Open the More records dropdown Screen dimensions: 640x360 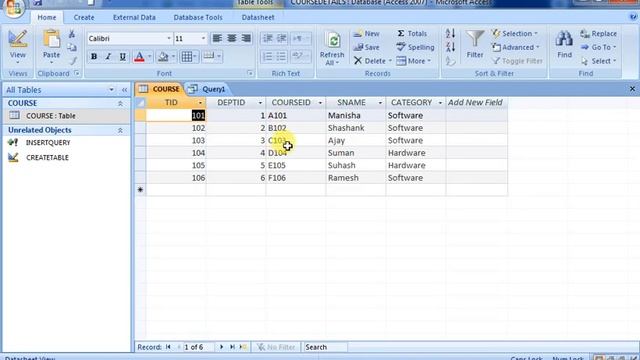[413, 61]
